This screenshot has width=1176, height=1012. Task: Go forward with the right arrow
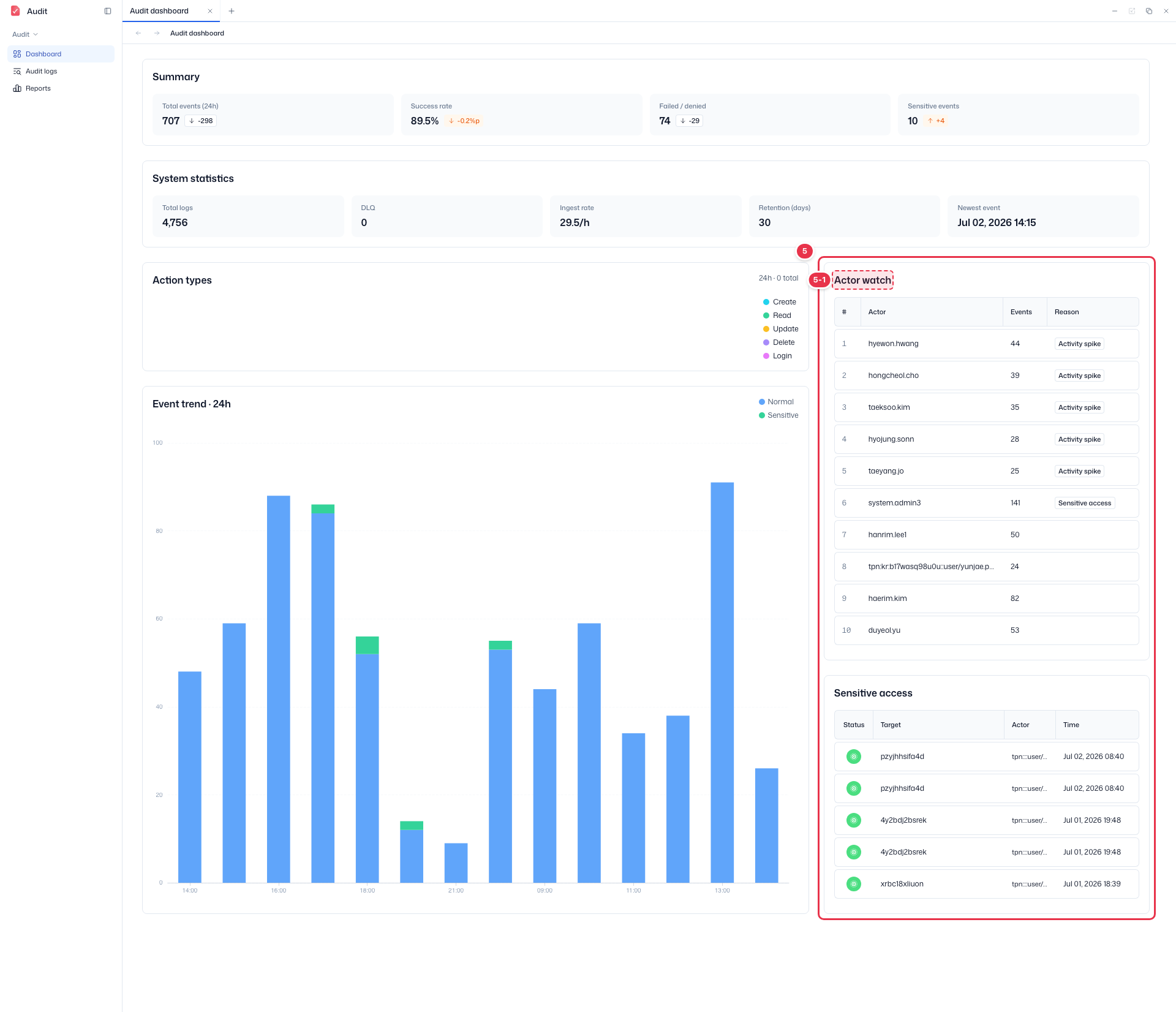[x=157, y=33]
